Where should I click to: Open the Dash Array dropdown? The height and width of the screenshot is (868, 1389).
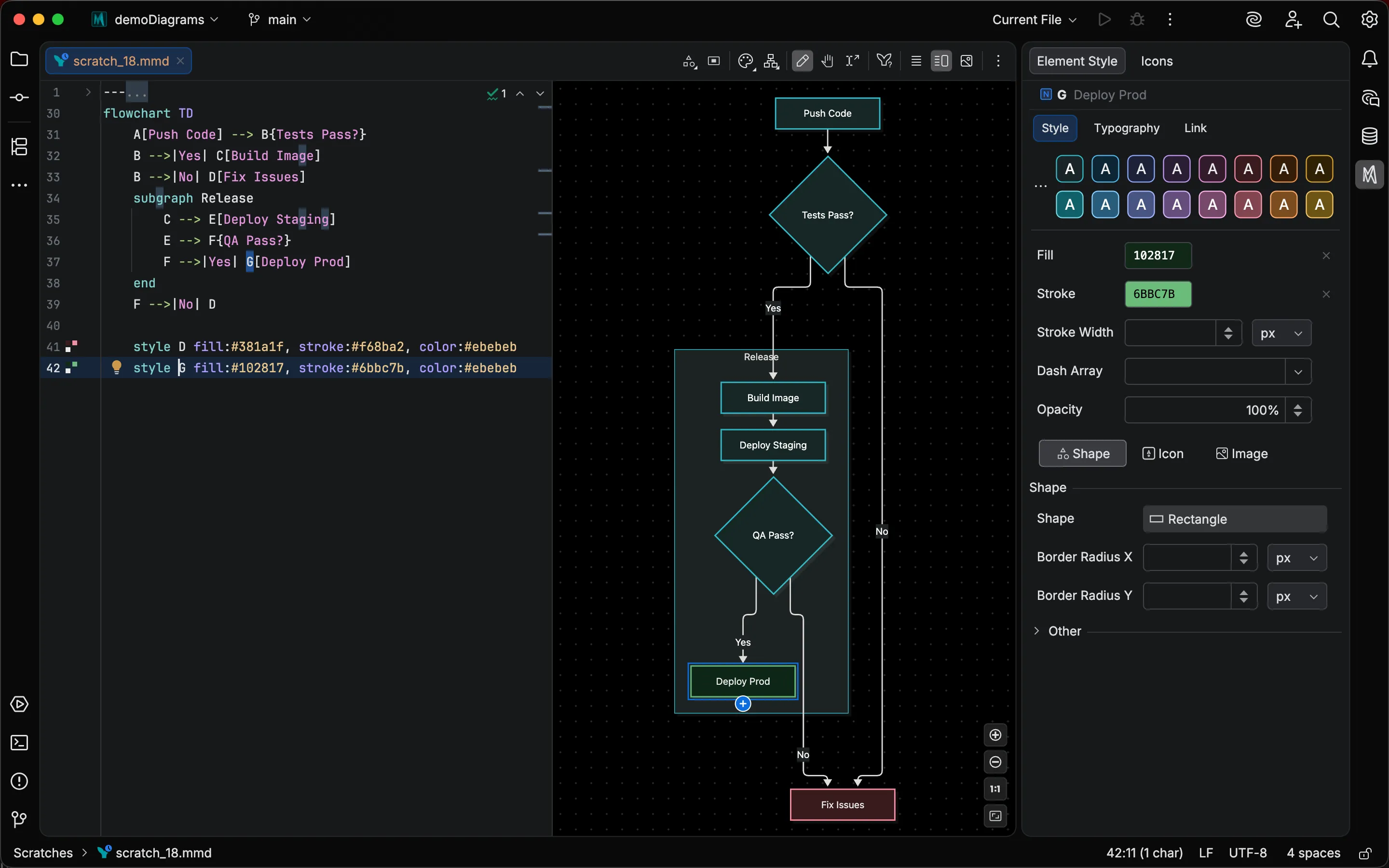(x=1298, y=371)
